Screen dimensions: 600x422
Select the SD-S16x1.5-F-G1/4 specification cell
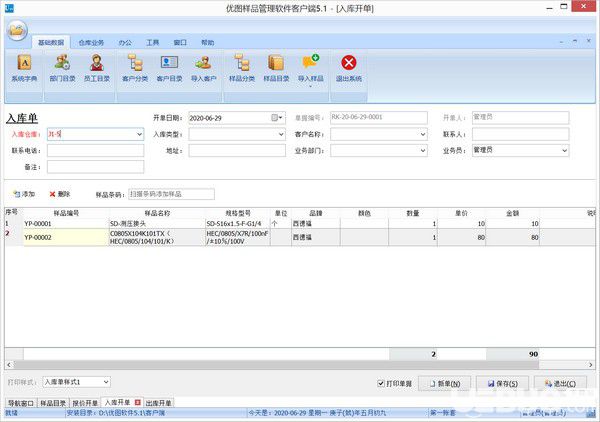click(x=238, y=223)
